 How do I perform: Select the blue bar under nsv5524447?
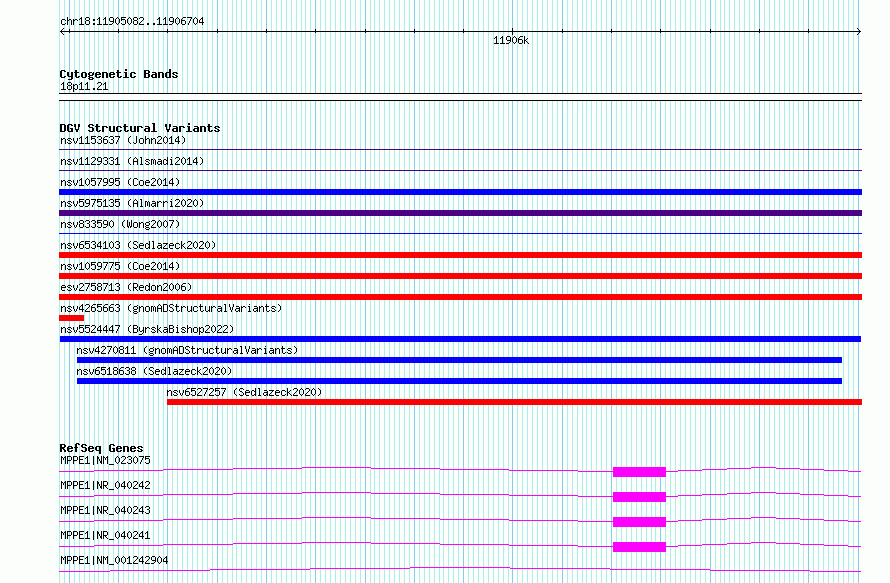[x=460, y=339]
